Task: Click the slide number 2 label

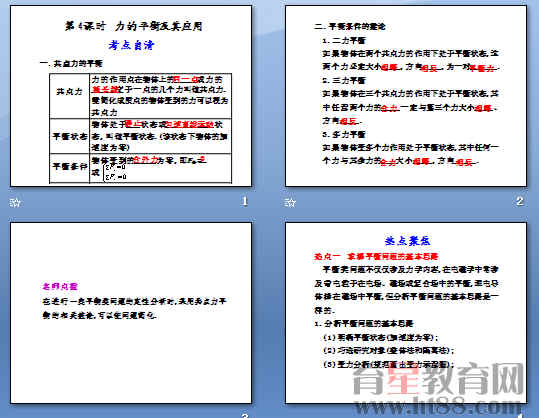Action: 519,201
